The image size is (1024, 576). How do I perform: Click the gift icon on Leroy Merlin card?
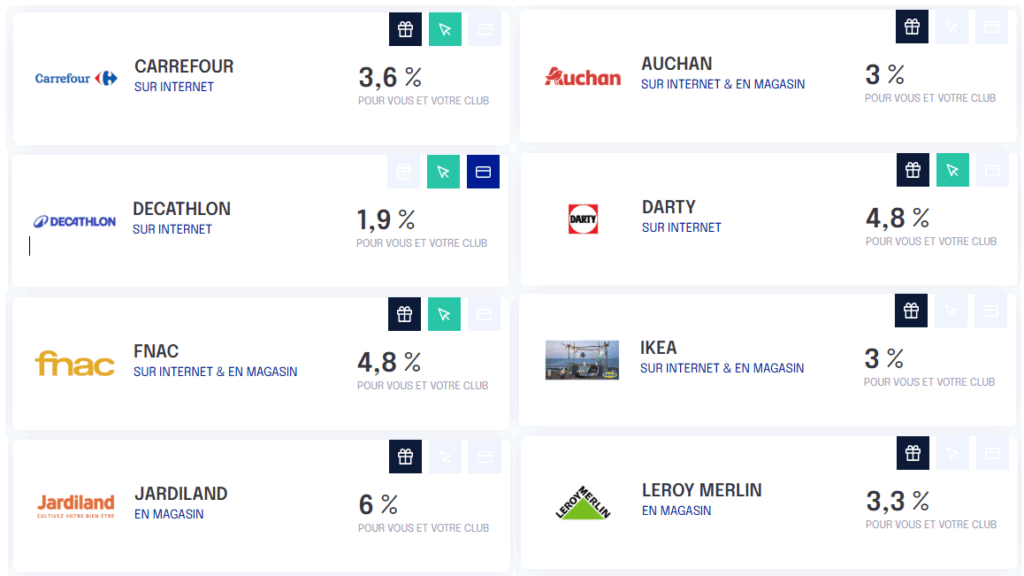click(913, 453)
